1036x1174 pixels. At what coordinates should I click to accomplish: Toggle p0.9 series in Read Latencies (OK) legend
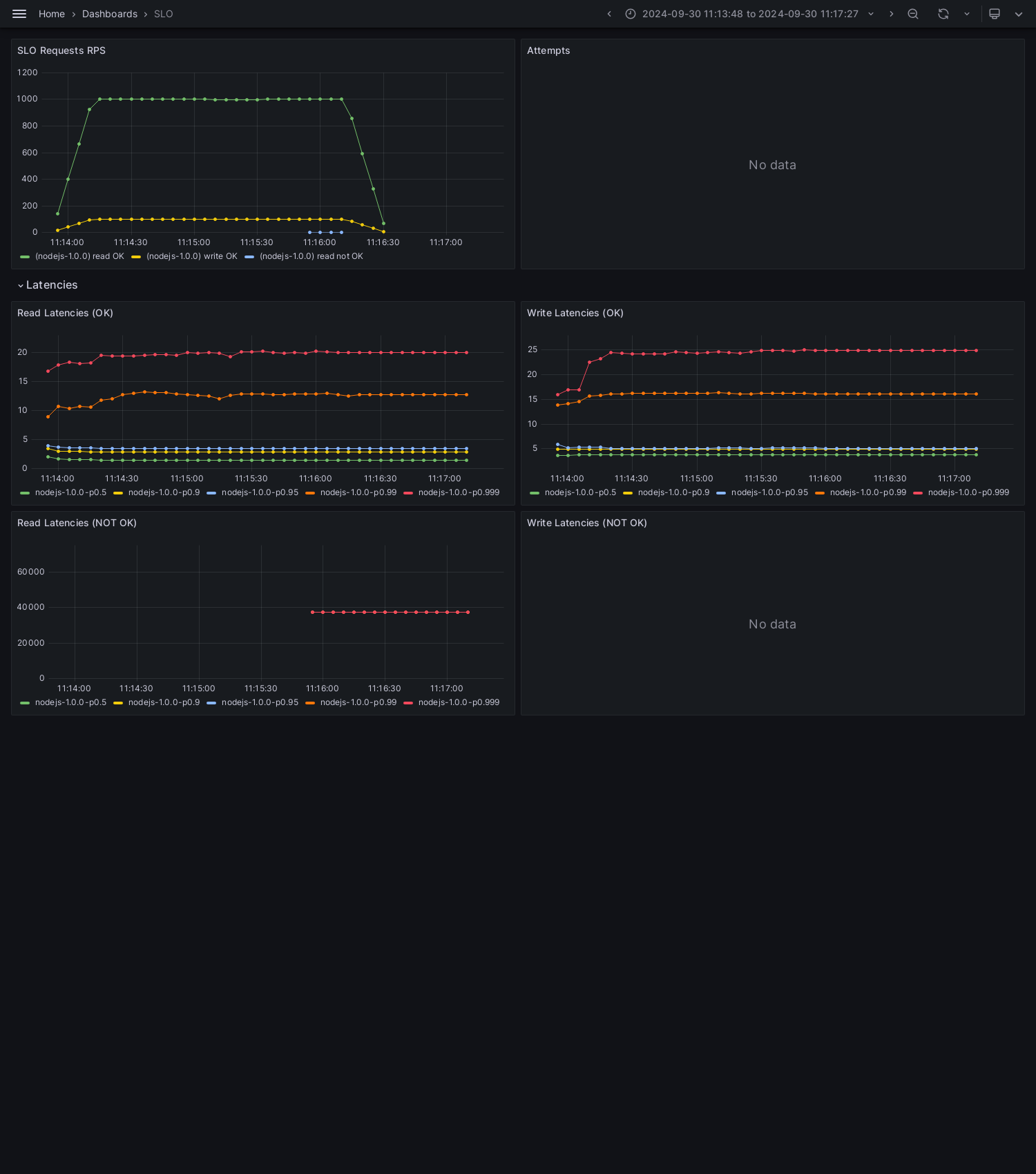[164, 492]
